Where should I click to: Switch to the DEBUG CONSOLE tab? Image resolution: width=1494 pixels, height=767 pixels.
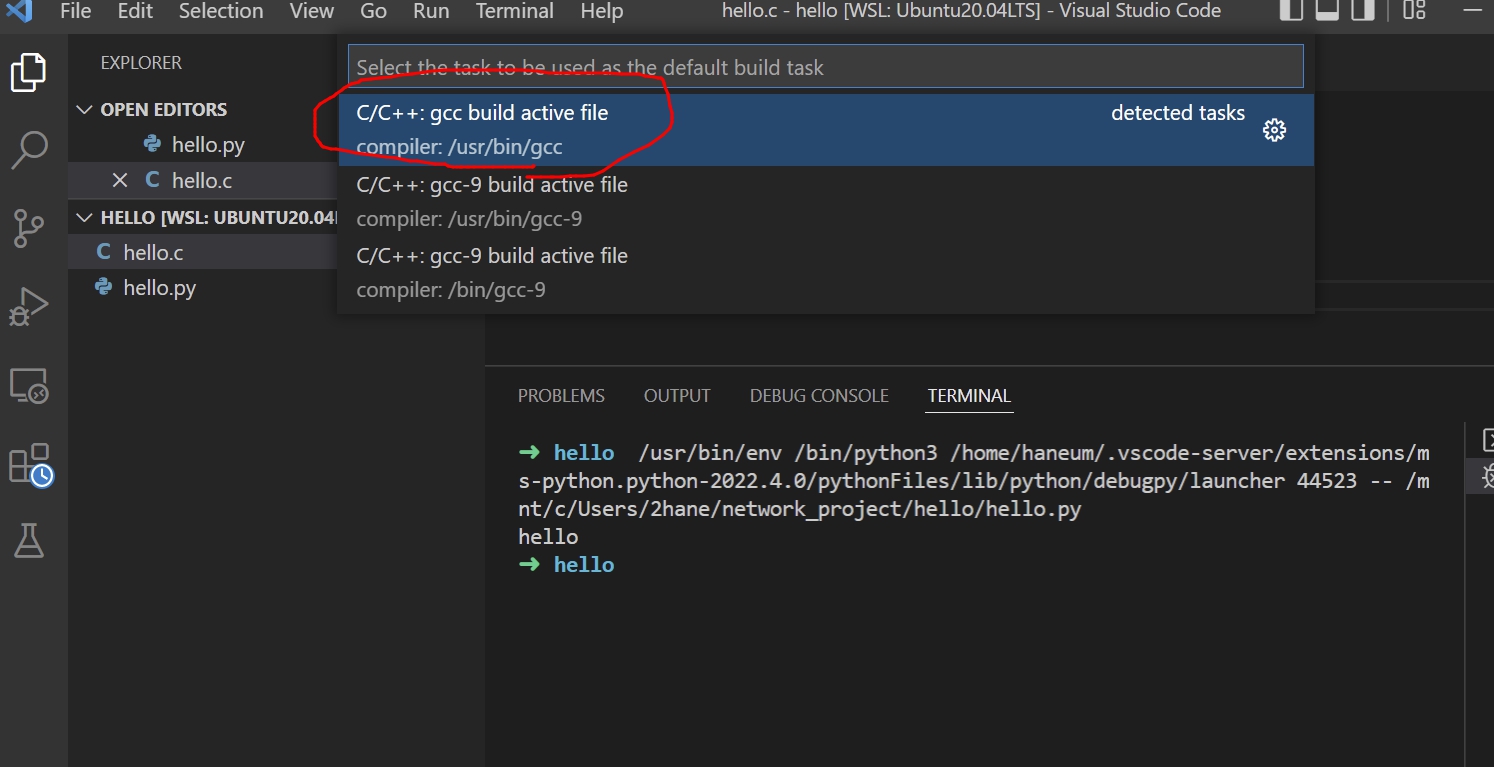coord(819,396)
